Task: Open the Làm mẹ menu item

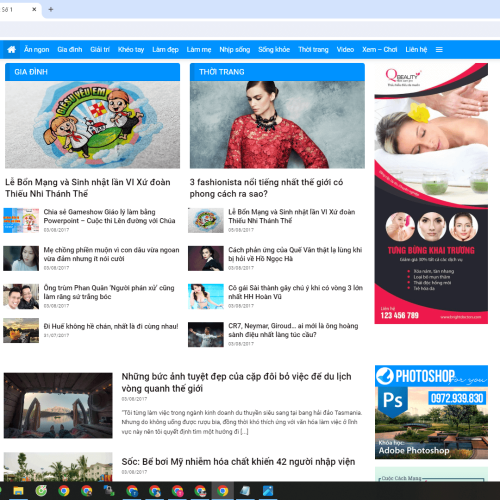Action: tap(199, 50)
